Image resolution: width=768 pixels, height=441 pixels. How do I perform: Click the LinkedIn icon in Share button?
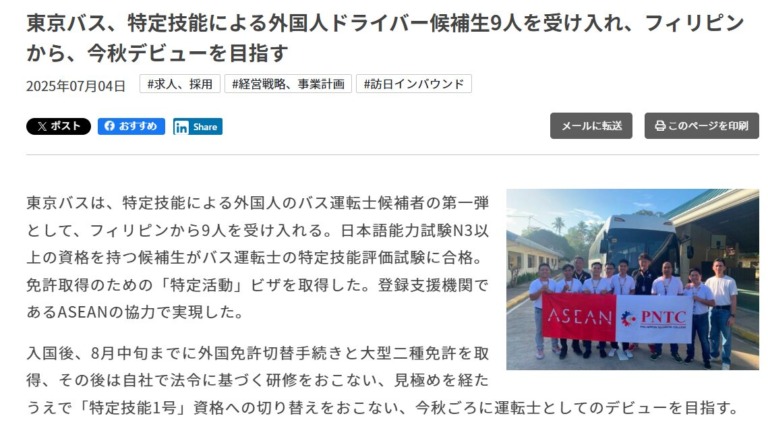click(181, 127)
